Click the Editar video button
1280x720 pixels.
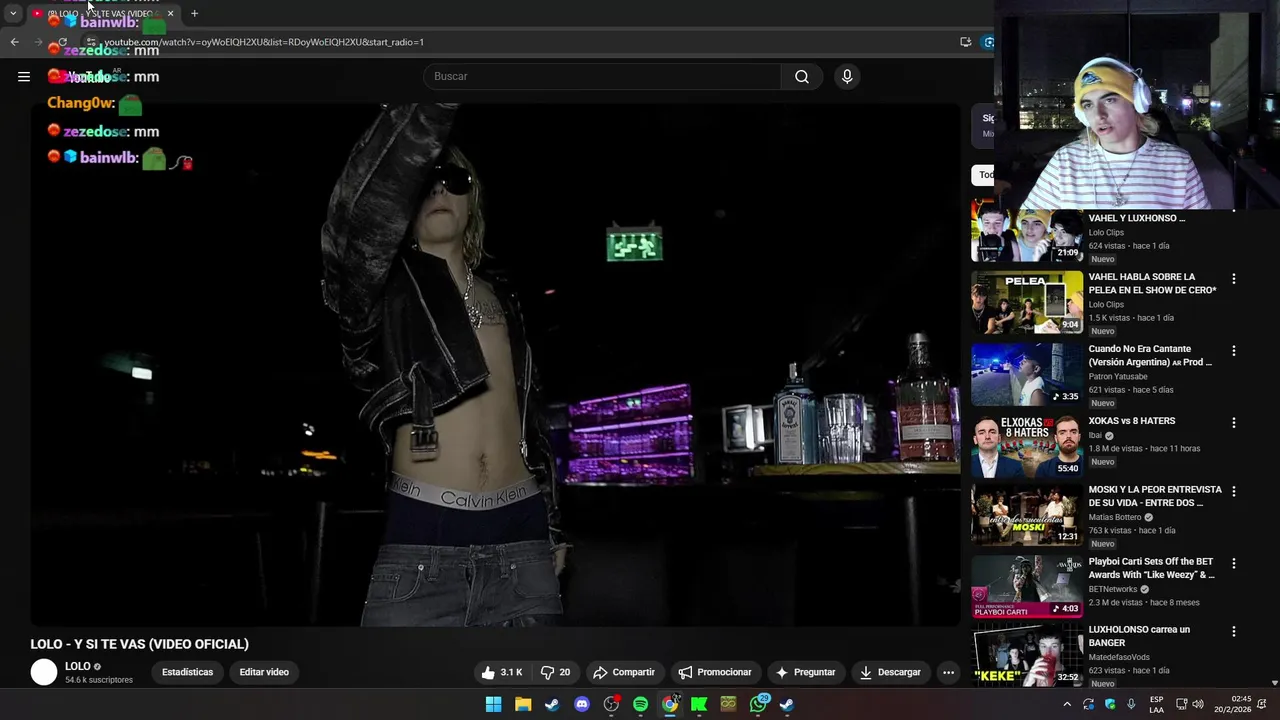(x=264, y=672)
